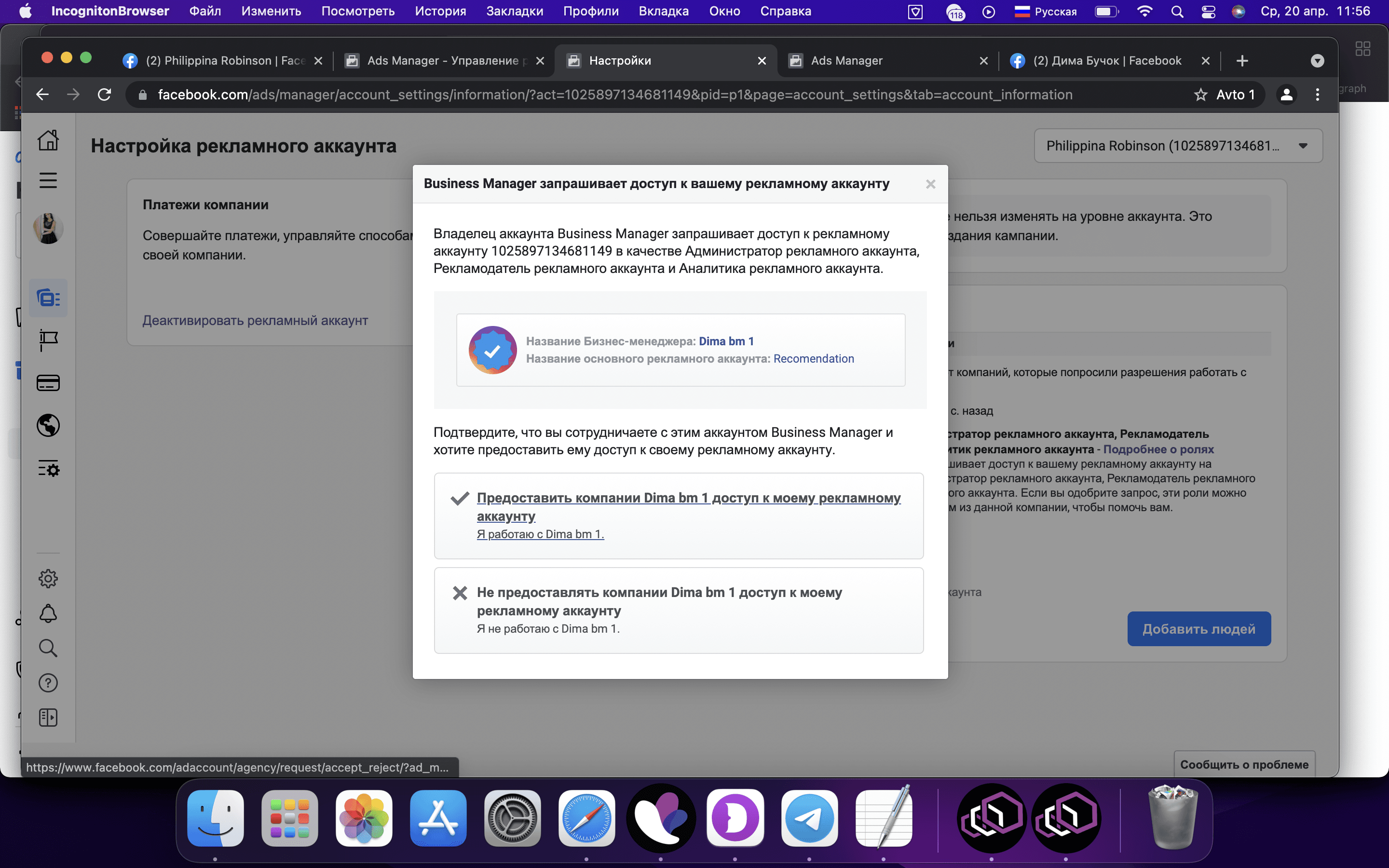The height and width of the screenshot is (868, 1389).
Task: Open the selected ad account settings sidebar icon
Action: [x=48, y=298]
